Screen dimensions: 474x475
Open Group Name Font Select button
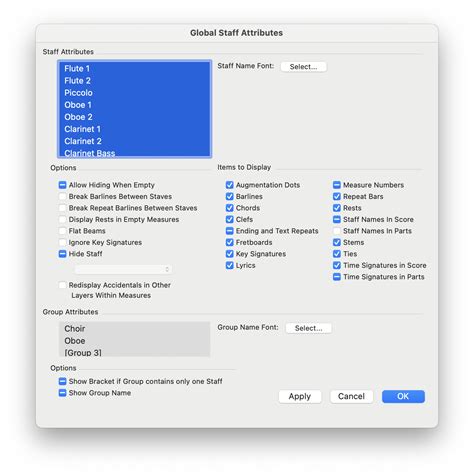(x=309, y=328)
